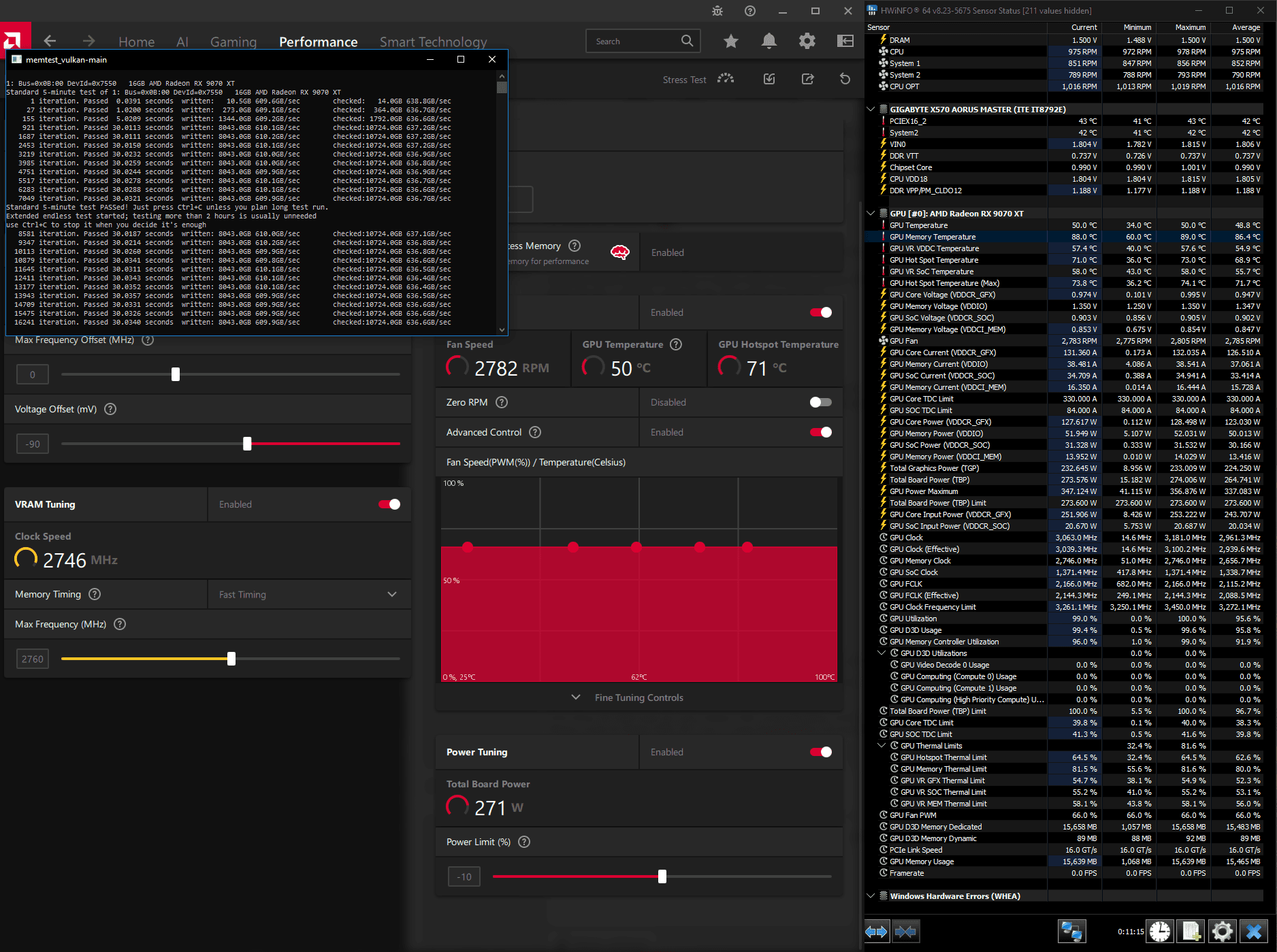Open HWiNFO sensor settings gear
1277x952 pixels.
coord(1223,932)
